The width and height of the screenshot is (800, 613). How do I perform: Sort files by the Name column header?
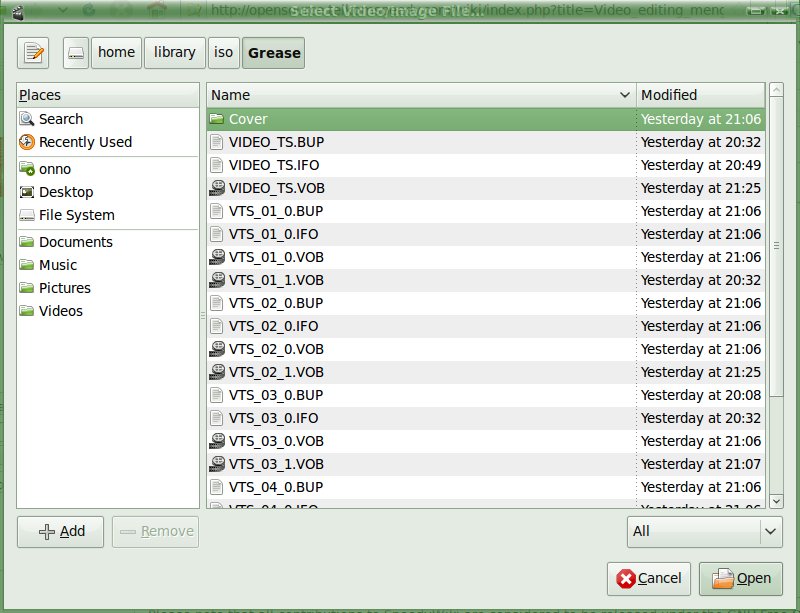pyautogui.click(x=420, y=95)
